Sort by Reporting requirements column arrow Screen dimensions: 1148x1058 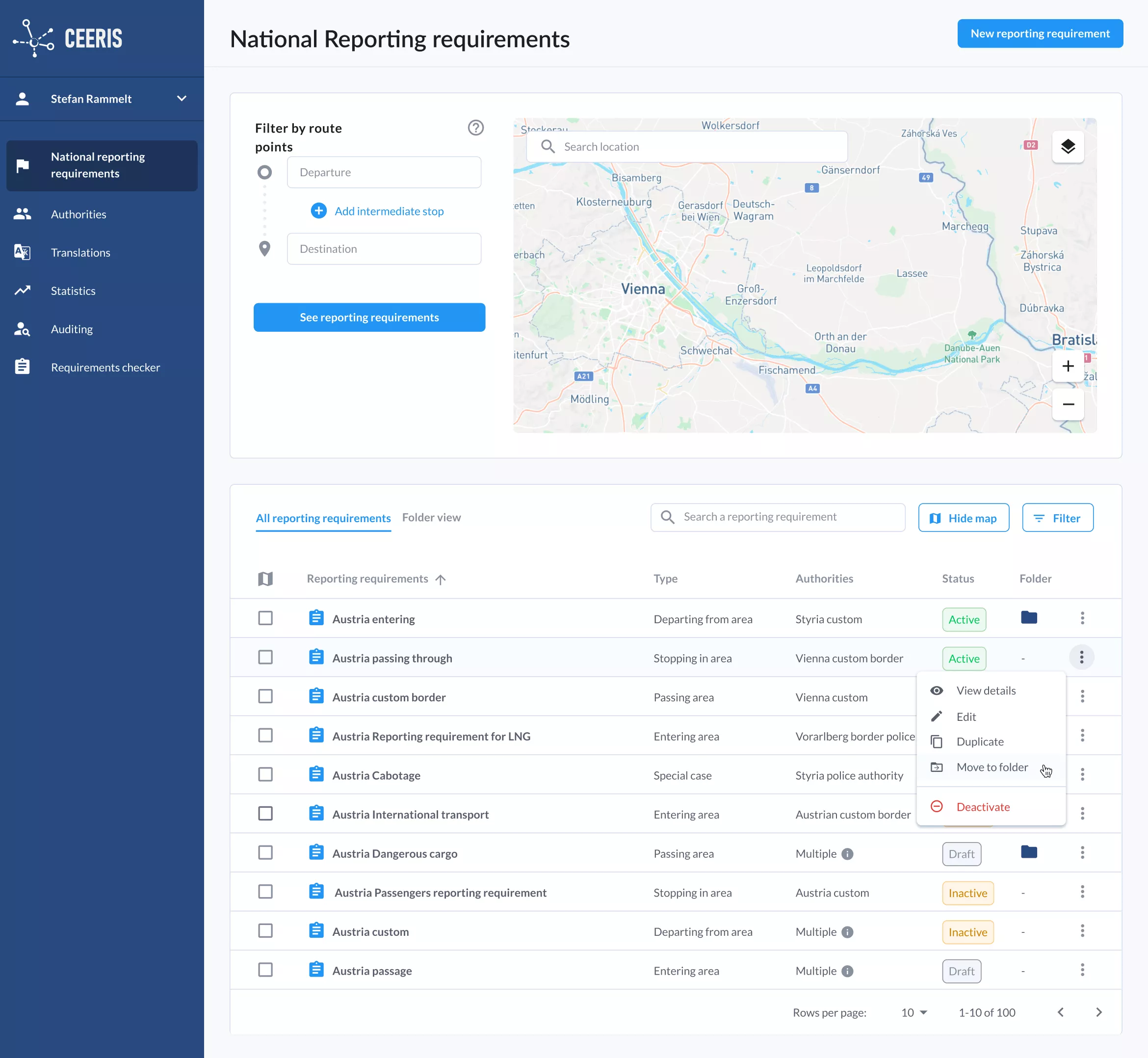(x=440, y=580)
